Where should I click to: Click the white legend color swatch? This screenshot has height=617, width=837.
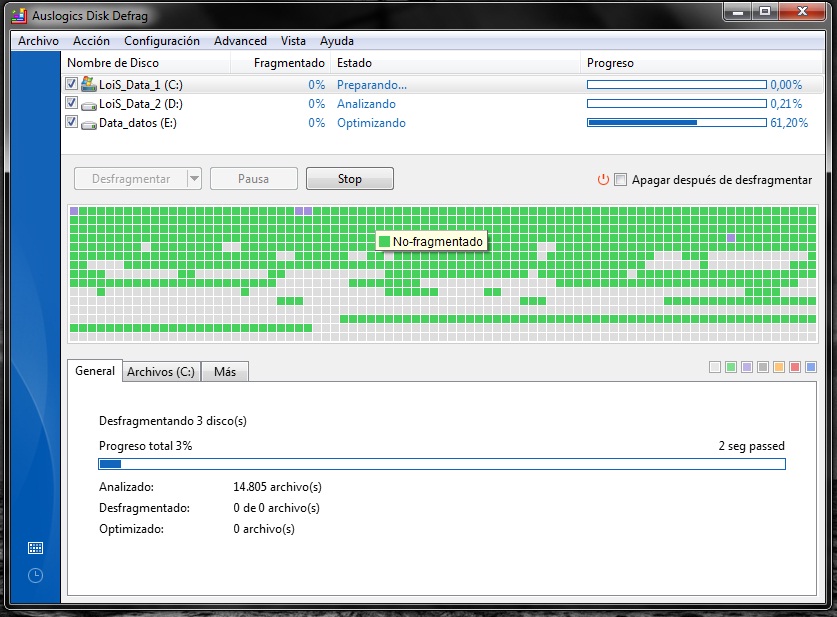coord(715,367)
